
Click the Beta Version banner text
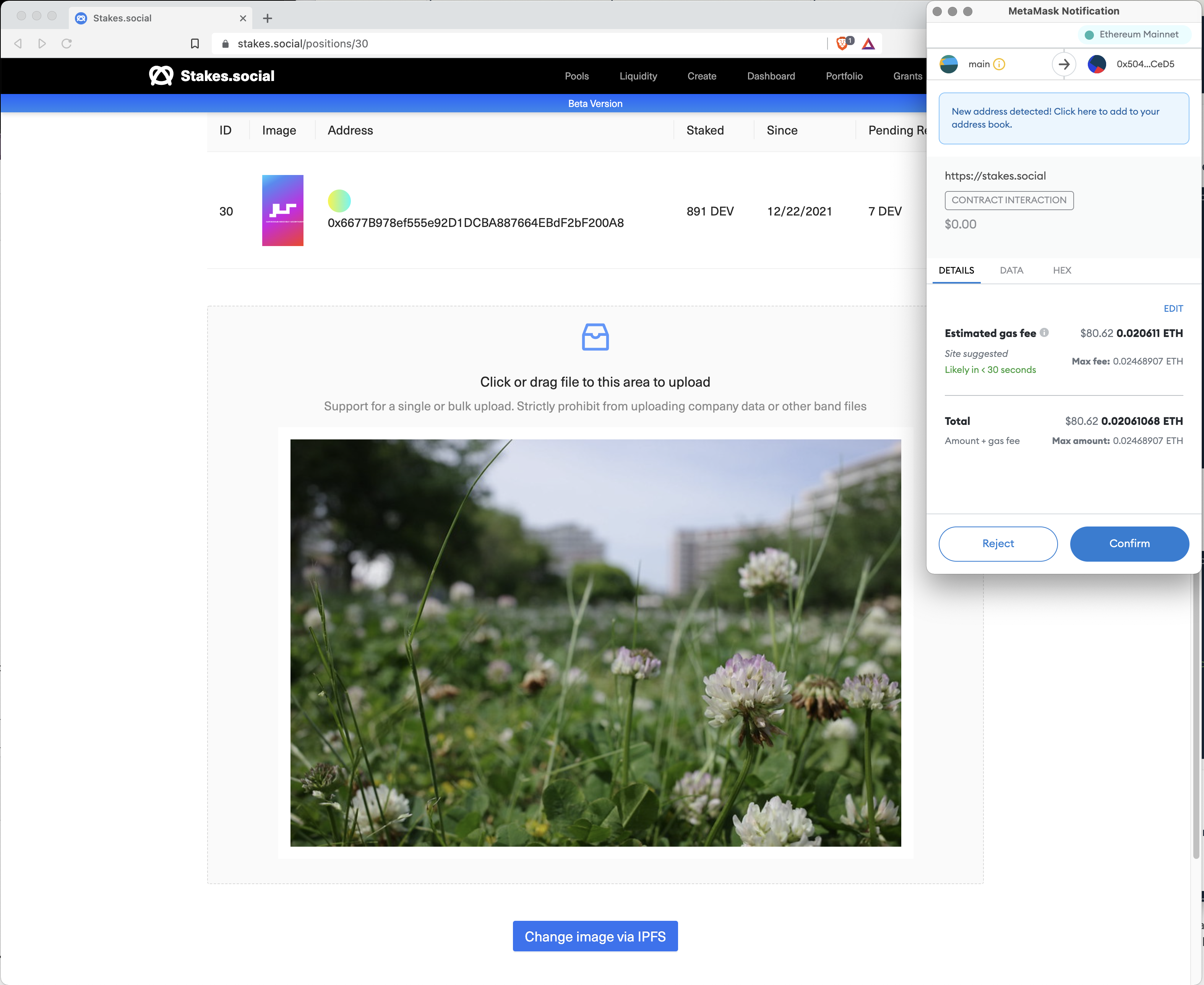coord(595,103)
